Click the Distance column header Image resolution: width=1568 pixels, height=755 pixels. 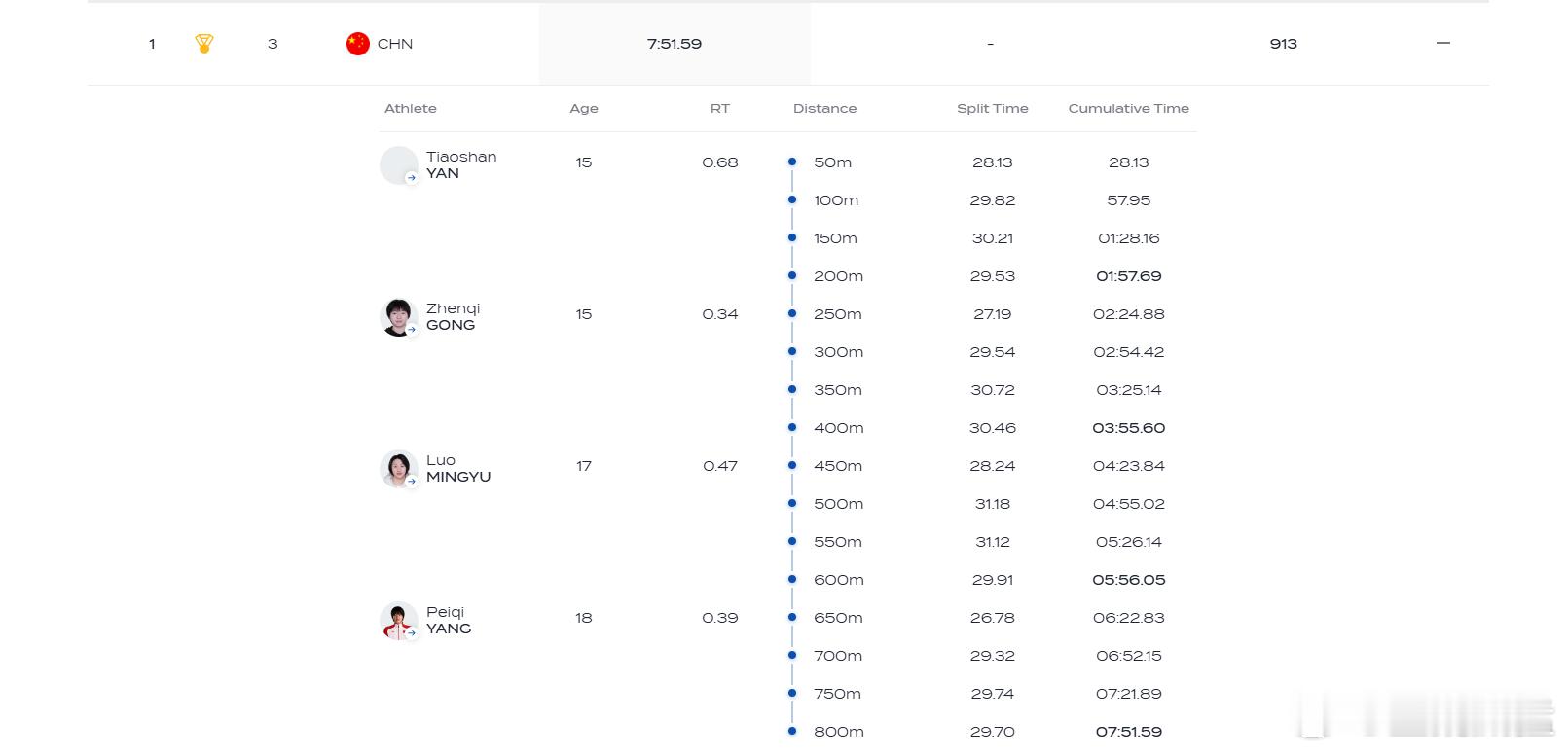825,108
